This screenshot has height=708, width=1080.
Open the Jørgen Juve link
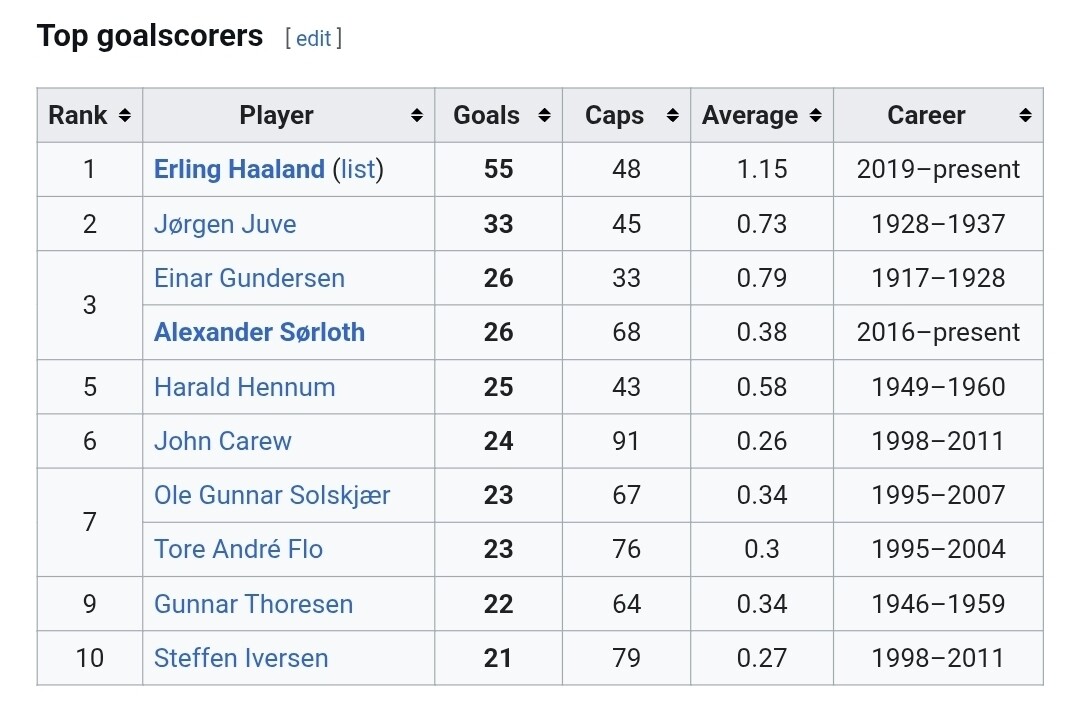(225, 224)
